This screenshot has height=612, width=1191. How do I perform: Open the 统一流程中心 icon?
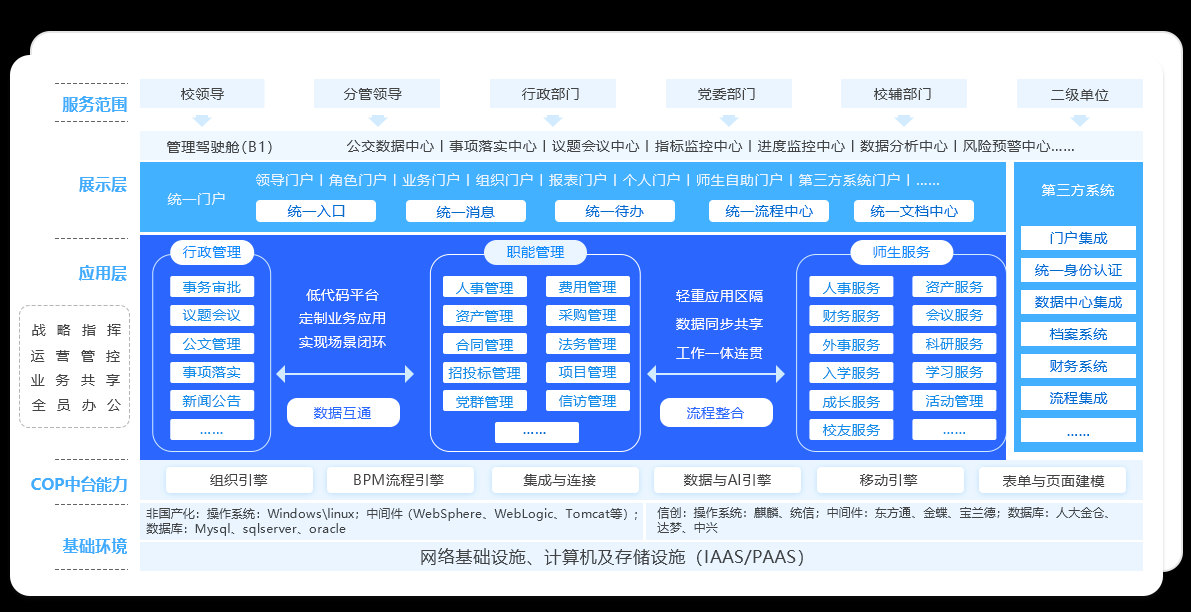click(768, 210)
